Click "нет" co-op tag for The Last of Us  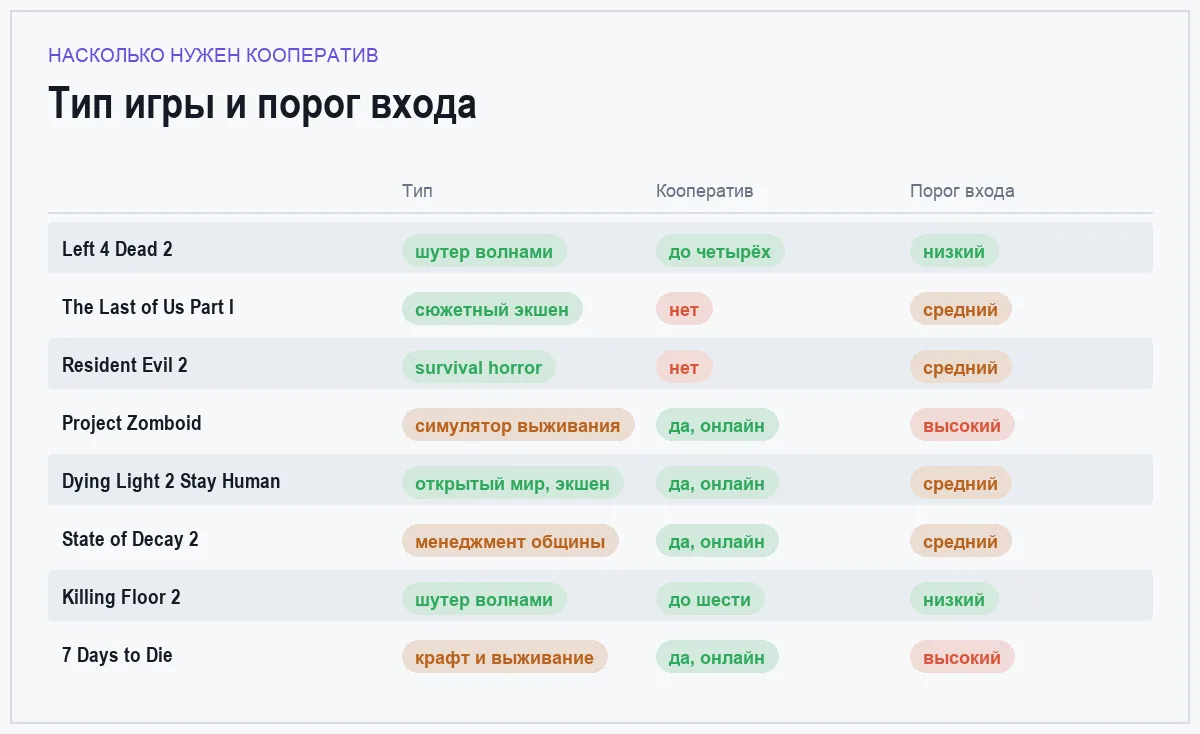[x=684, y=310]
